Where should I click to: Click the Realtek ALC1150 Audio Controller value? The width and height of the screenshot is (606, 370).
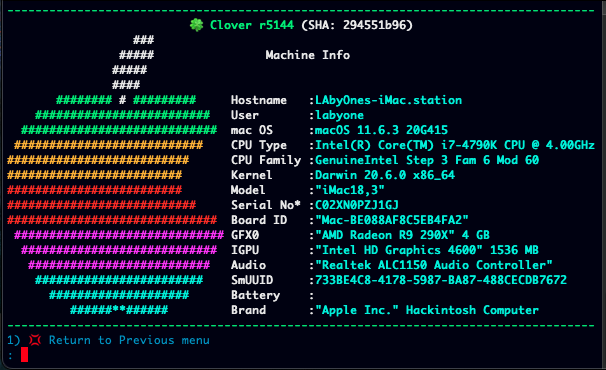point(434,265)
